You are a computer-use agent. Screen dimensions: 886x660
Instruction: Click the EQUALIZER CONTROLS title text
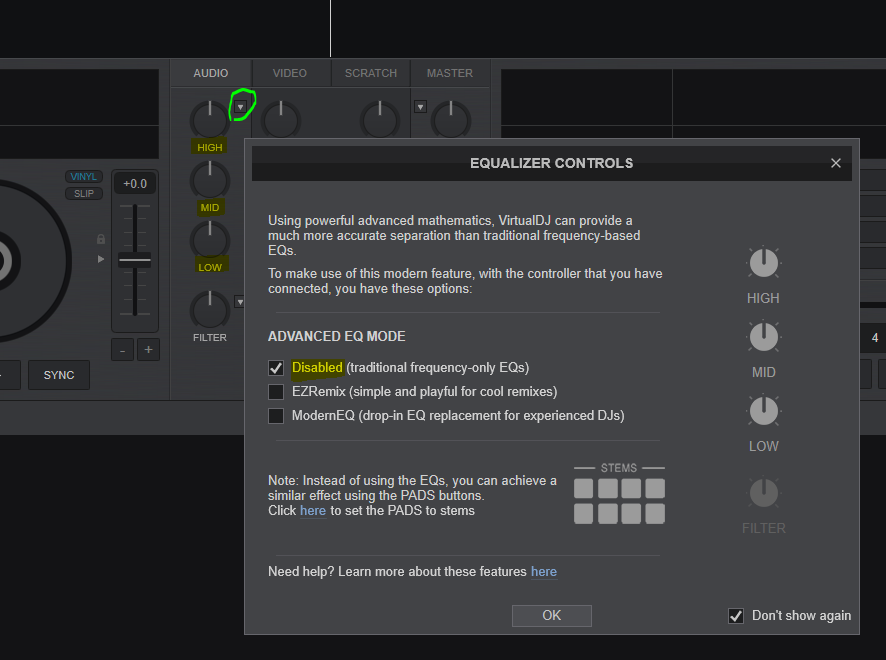click(551, 163)
